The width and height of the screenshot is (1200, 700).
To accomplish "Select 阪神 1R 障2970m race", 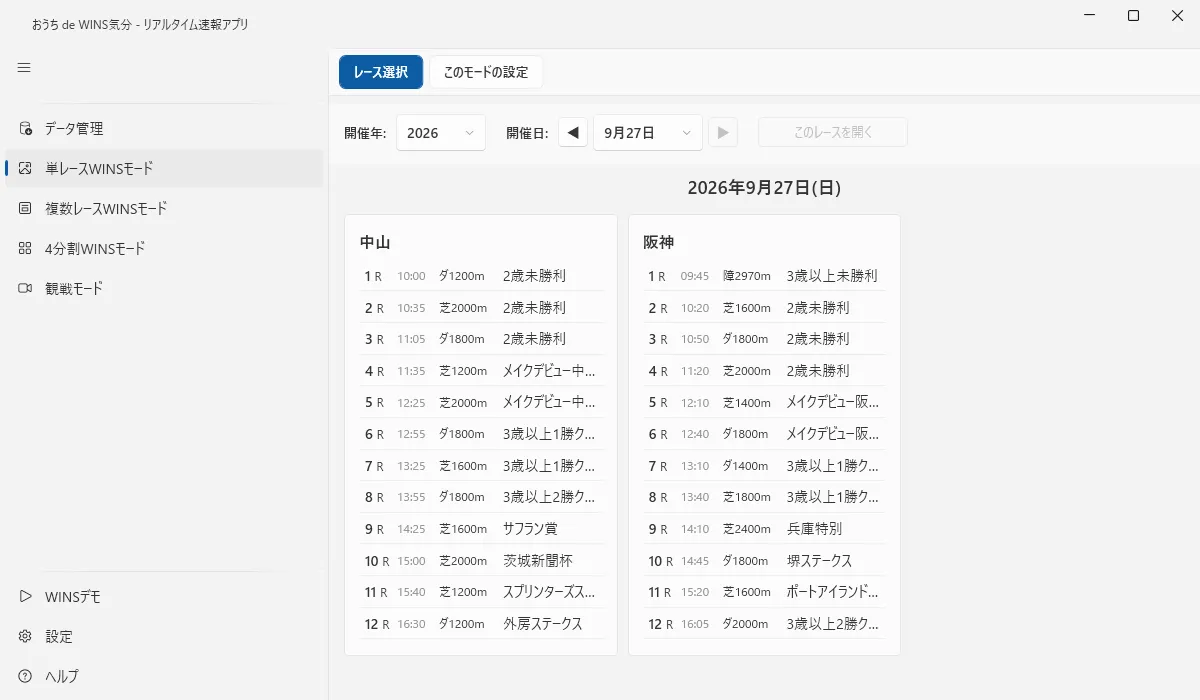I will 764,276.
